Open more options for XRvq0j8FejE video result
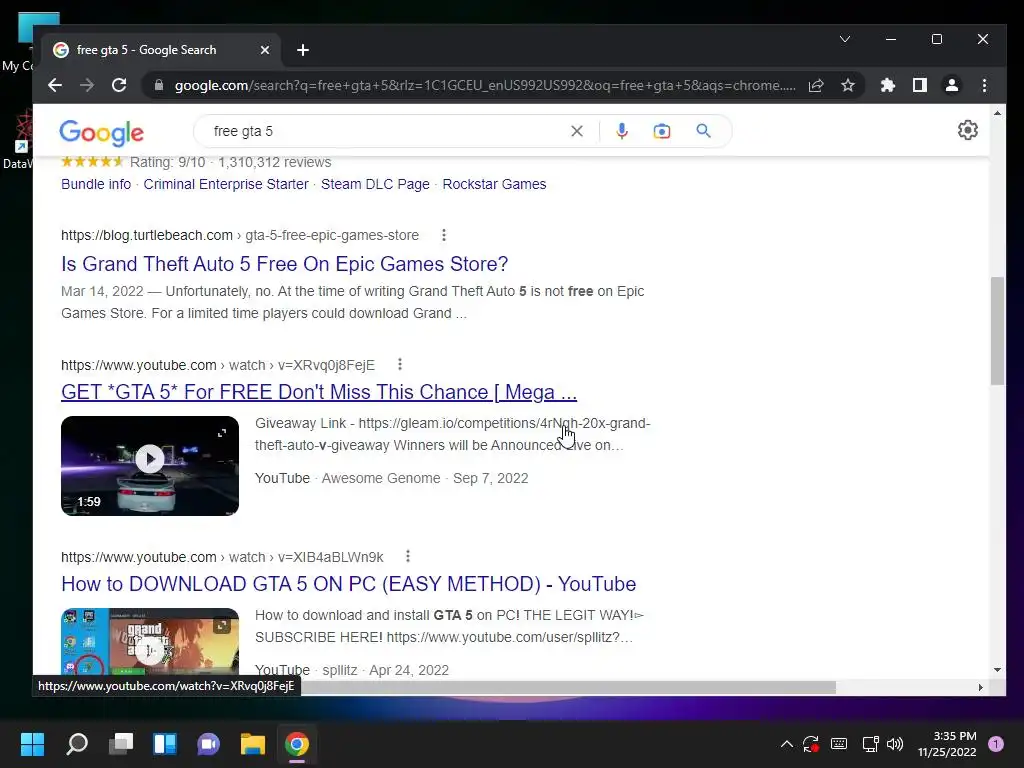Viewport: 1024px width, 768px height. (x=400, y=364)
